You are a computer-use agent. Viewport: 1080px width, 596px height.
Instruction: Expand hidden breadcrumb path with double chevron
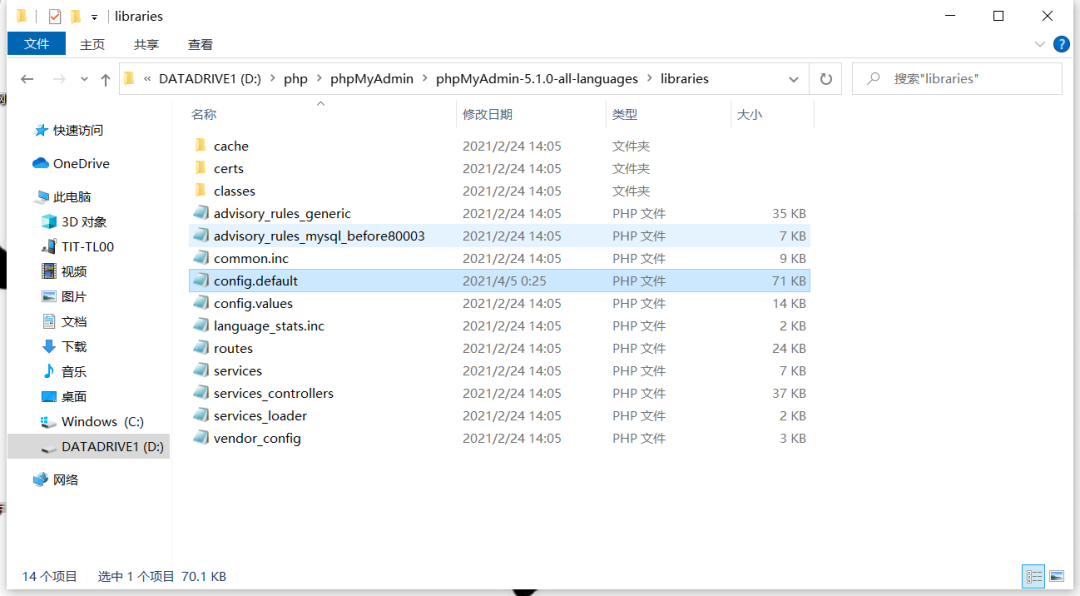[x=147, y=79]
